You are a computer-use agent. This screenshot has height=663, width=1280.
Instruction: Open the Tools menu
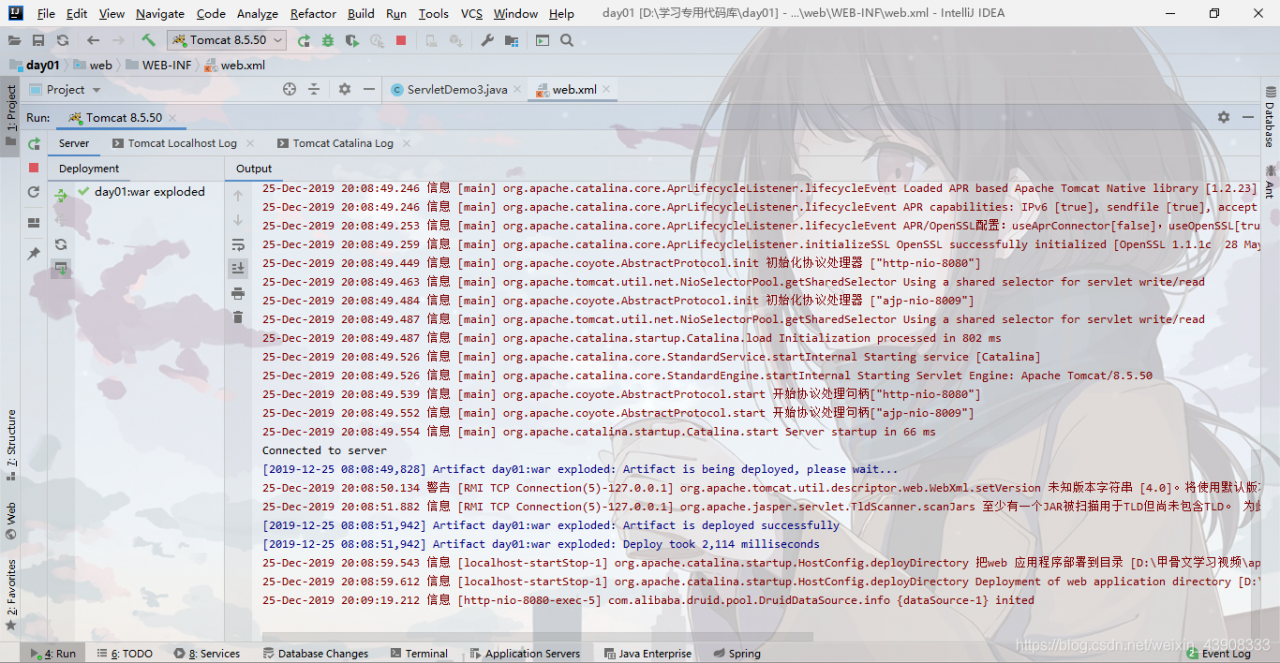pyautogui.click(x=433, y=13)
